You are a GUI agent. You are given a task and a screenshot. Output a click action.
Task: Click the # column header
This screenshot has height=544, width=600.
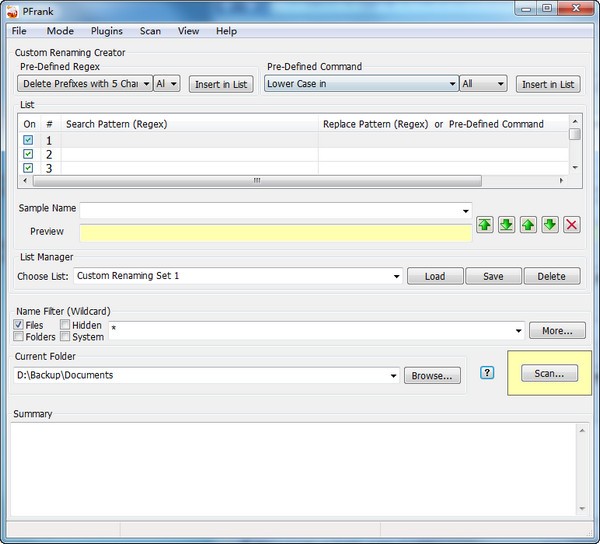[49, 124]
